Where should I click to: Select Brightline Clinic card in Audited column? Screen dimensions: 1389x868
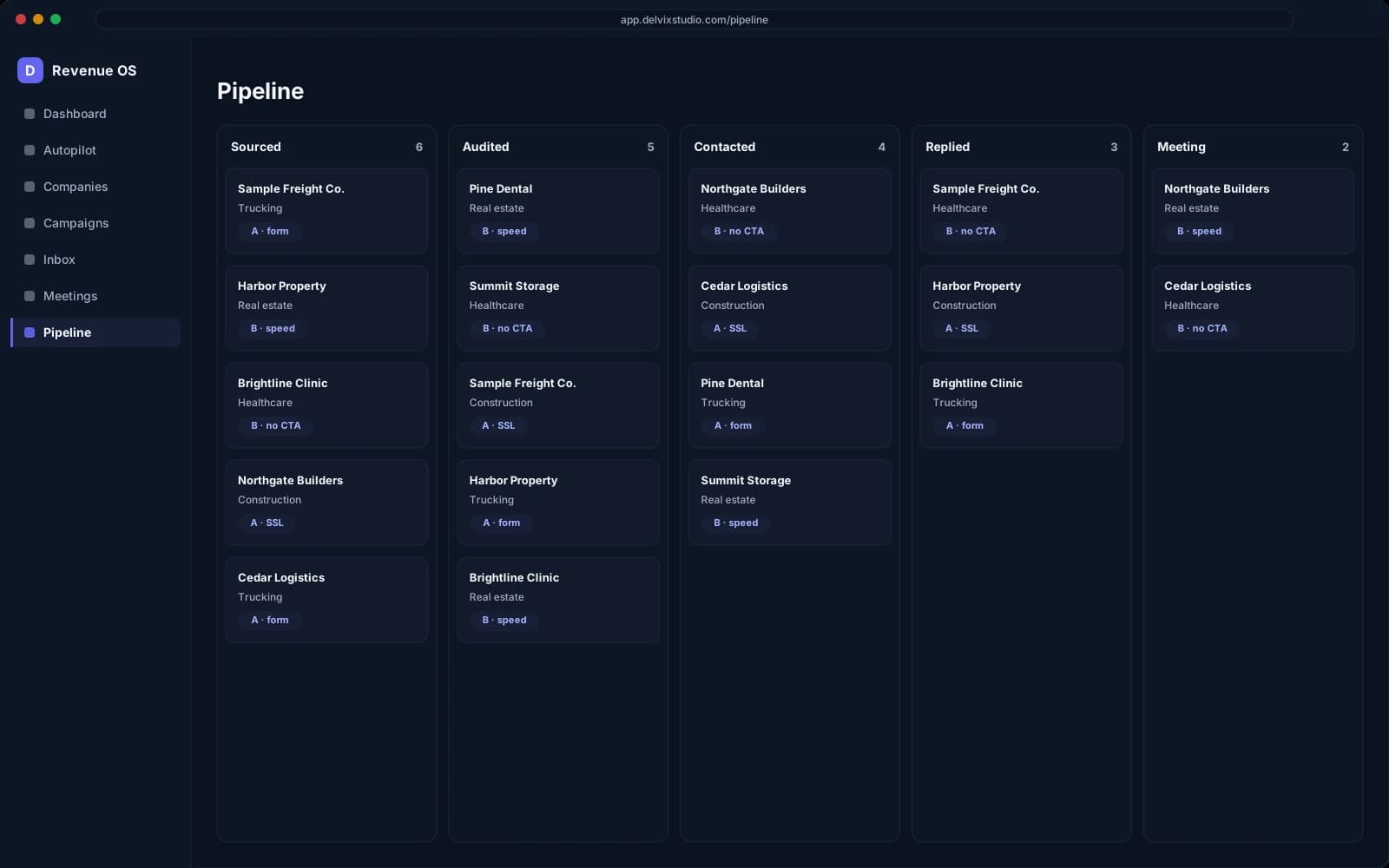click(x=558, y=600)
